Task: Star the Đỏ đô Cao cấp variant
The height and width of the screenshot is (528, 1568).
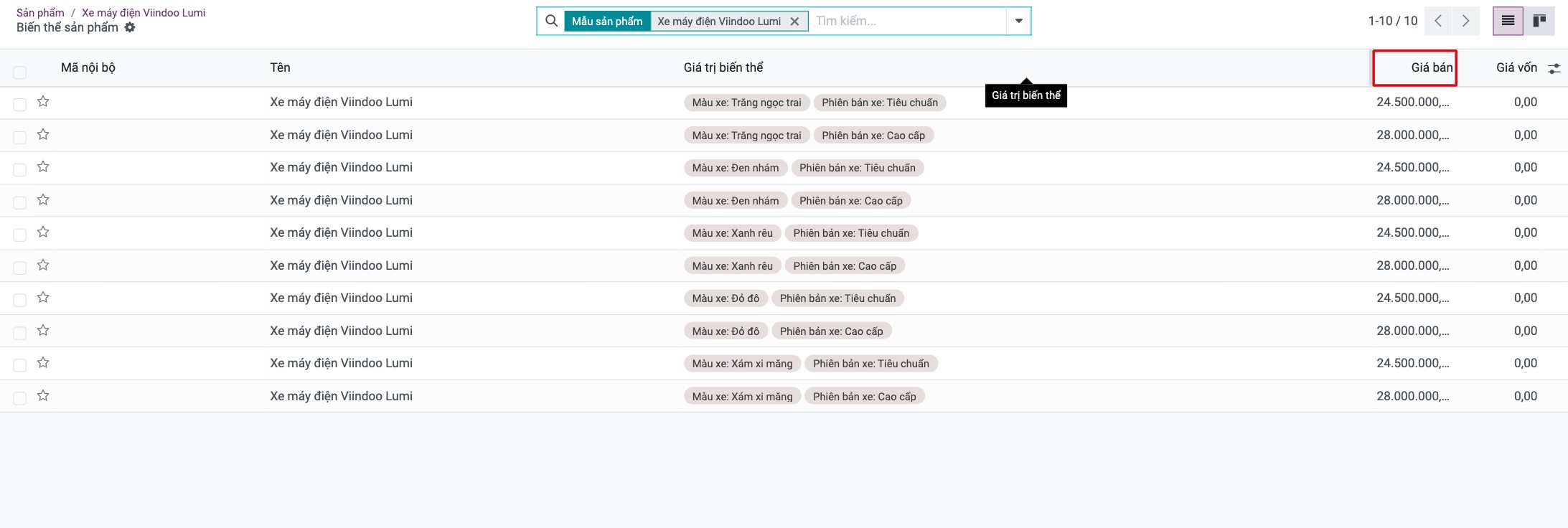Action: point(43,330)
